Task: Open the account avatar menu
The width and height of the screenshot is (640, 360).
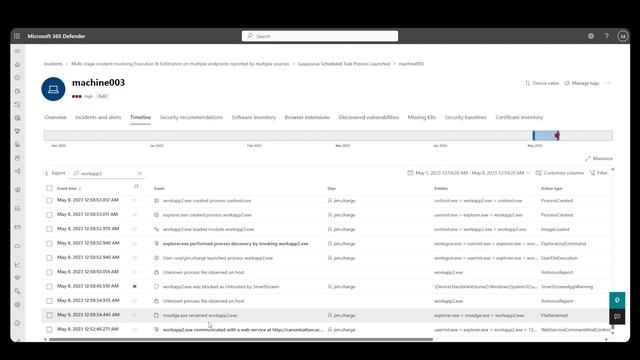Action: coord(622,36)
